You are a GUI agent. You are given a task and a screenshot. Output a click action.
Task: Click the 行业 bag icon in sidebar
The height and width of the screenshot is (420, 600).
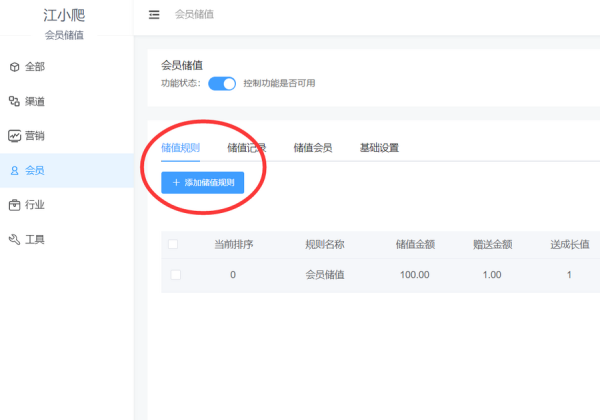coord(15,205)
